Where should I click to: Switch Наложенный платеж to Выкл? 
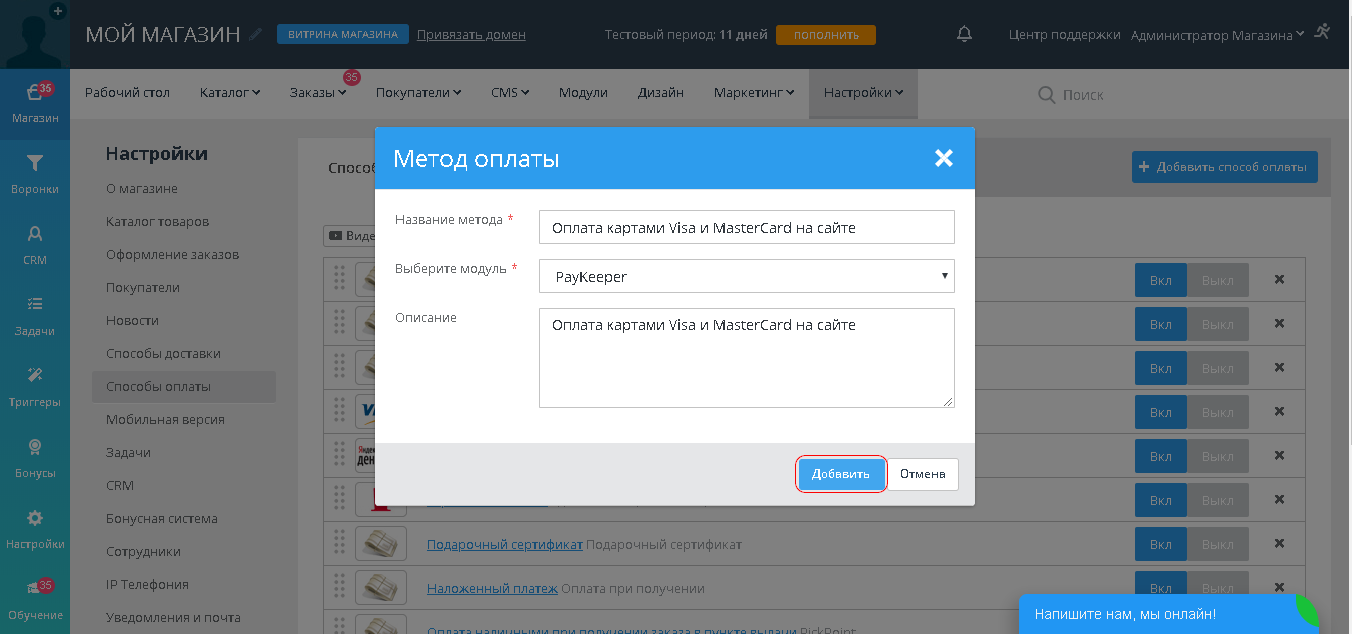pos(1217,588)
